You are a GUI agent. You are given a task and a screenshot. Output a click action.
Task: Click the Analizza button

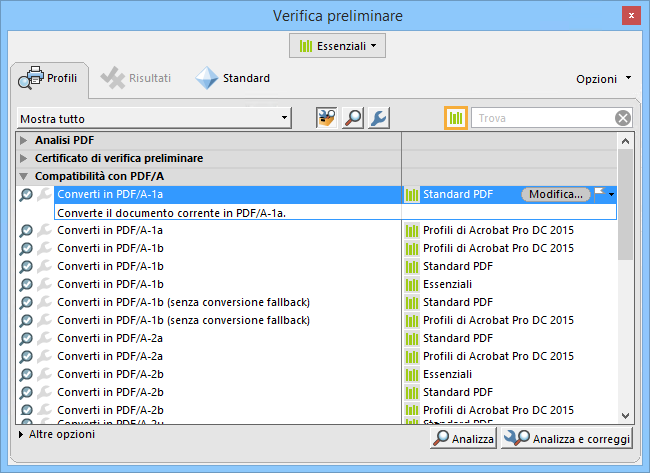462,439
